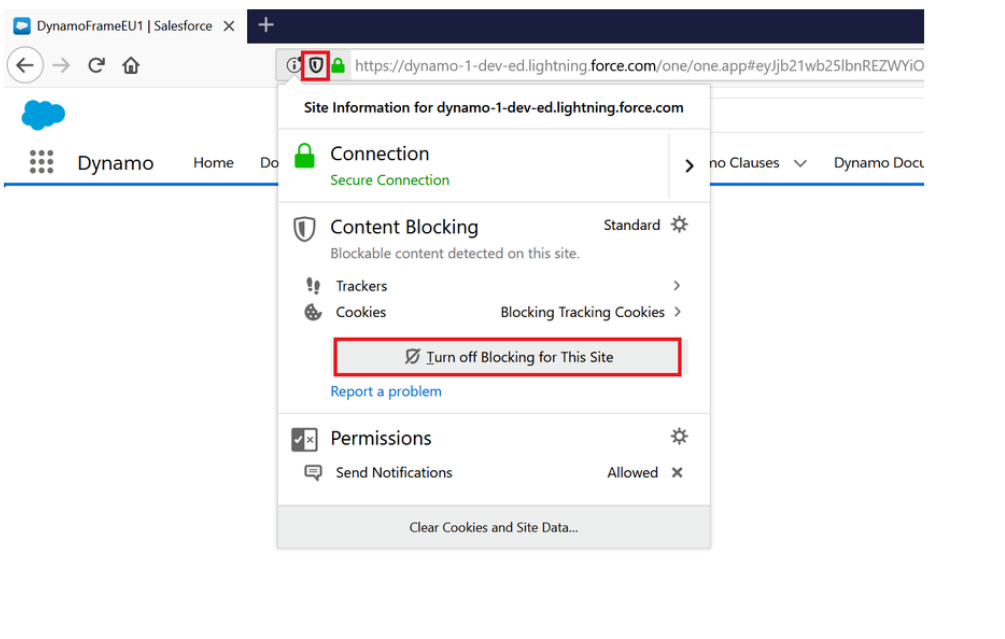Image resolution: width=1005 pixels, height=639 pixels.
Task: Open Permissions settings gear icon
Action: tap(679, 437)
